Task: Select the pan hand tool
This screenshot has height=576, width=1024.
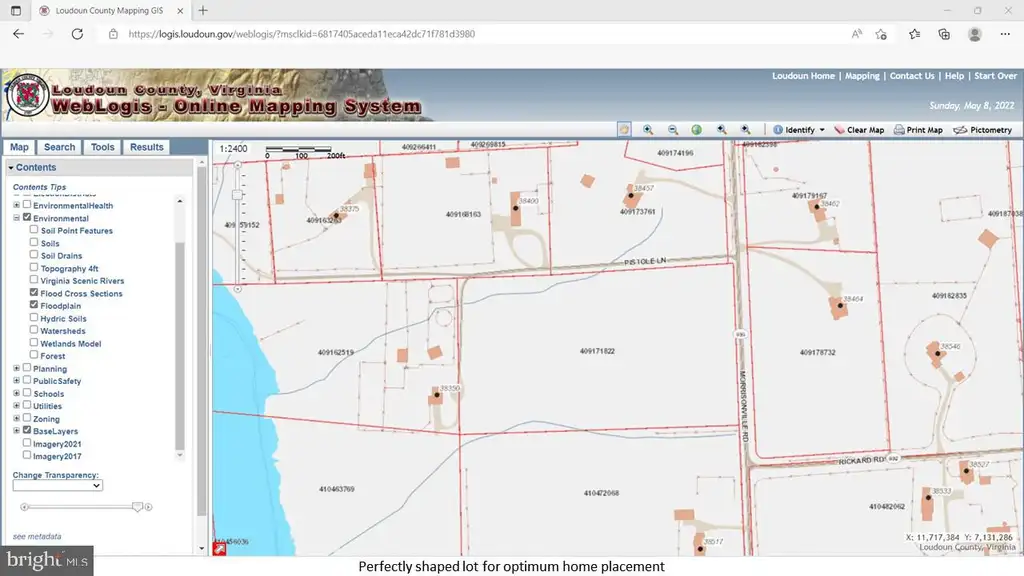Action: tap(624, 129)
